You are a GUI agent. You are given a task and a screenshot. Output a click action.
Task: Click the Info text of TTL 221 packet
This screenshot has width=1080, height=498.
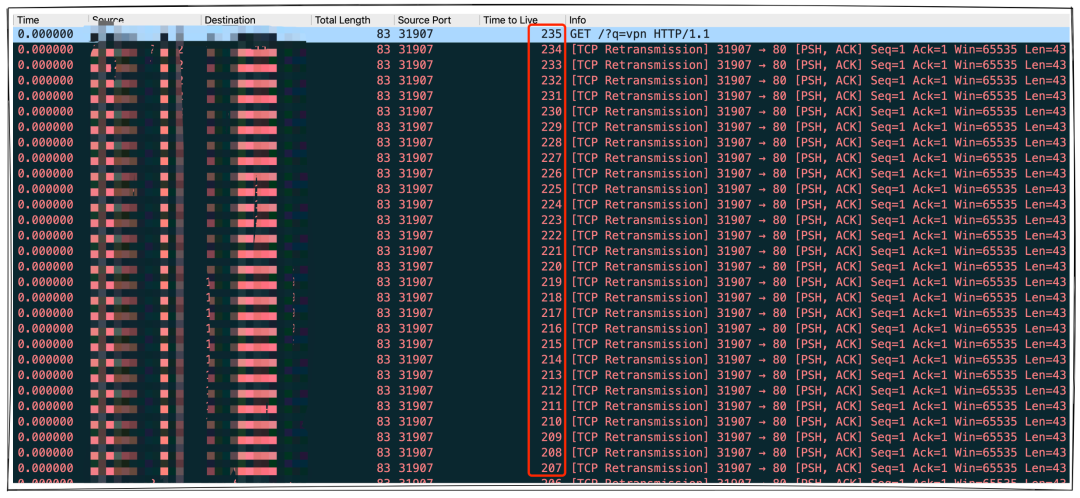(800, 251)
